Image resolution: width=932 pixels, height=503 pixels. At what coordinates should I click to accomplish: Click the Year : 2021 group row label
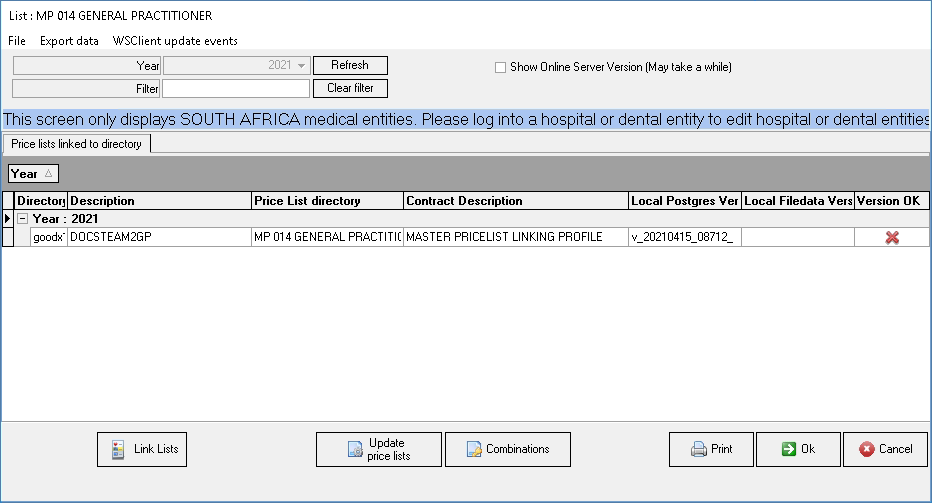(65, 219)
